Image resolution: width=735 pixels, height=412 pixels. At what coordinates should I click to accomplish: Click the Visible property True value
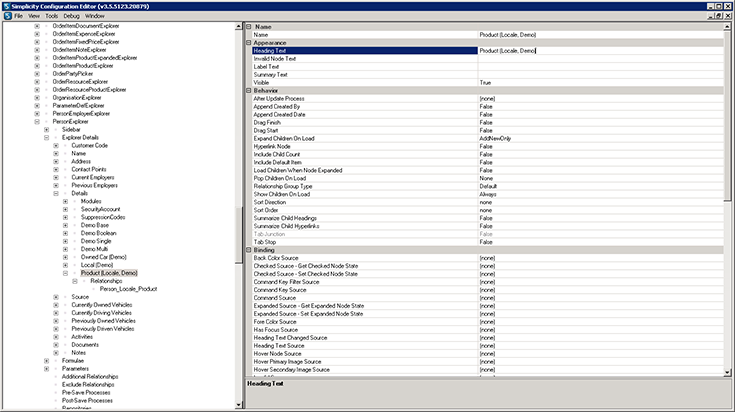pyautogui.click(x=600, y=82)
